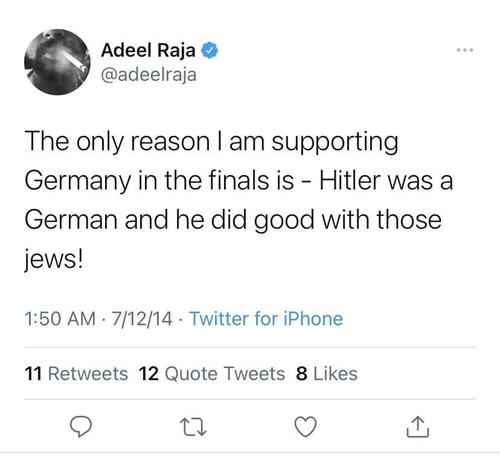Tap the blue verified checkmark badge
The width and height of the screenshot is (500, 458).
[209, 50]
